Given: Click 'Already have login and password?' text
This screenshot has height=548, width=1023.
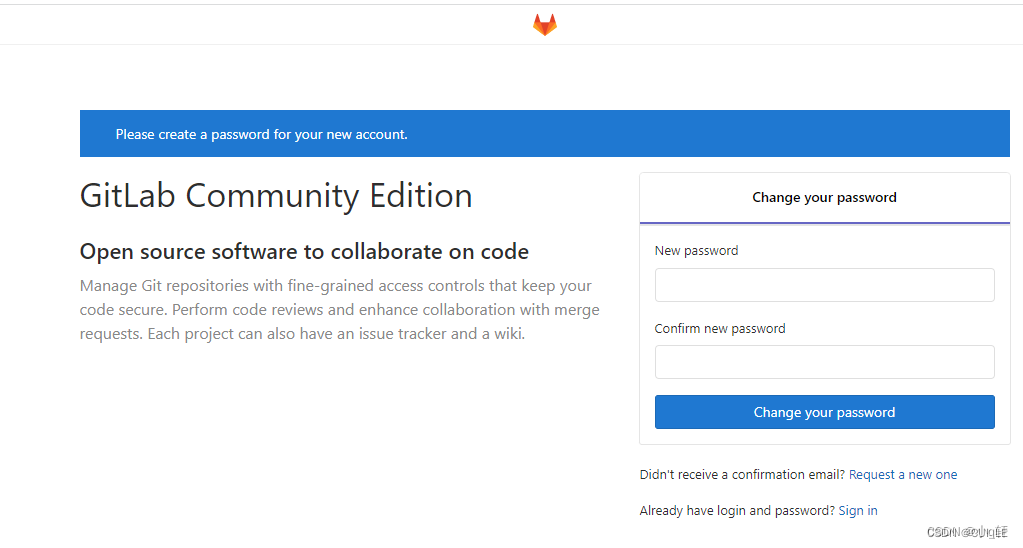Looking at the screenshot, I should point(737,510).
